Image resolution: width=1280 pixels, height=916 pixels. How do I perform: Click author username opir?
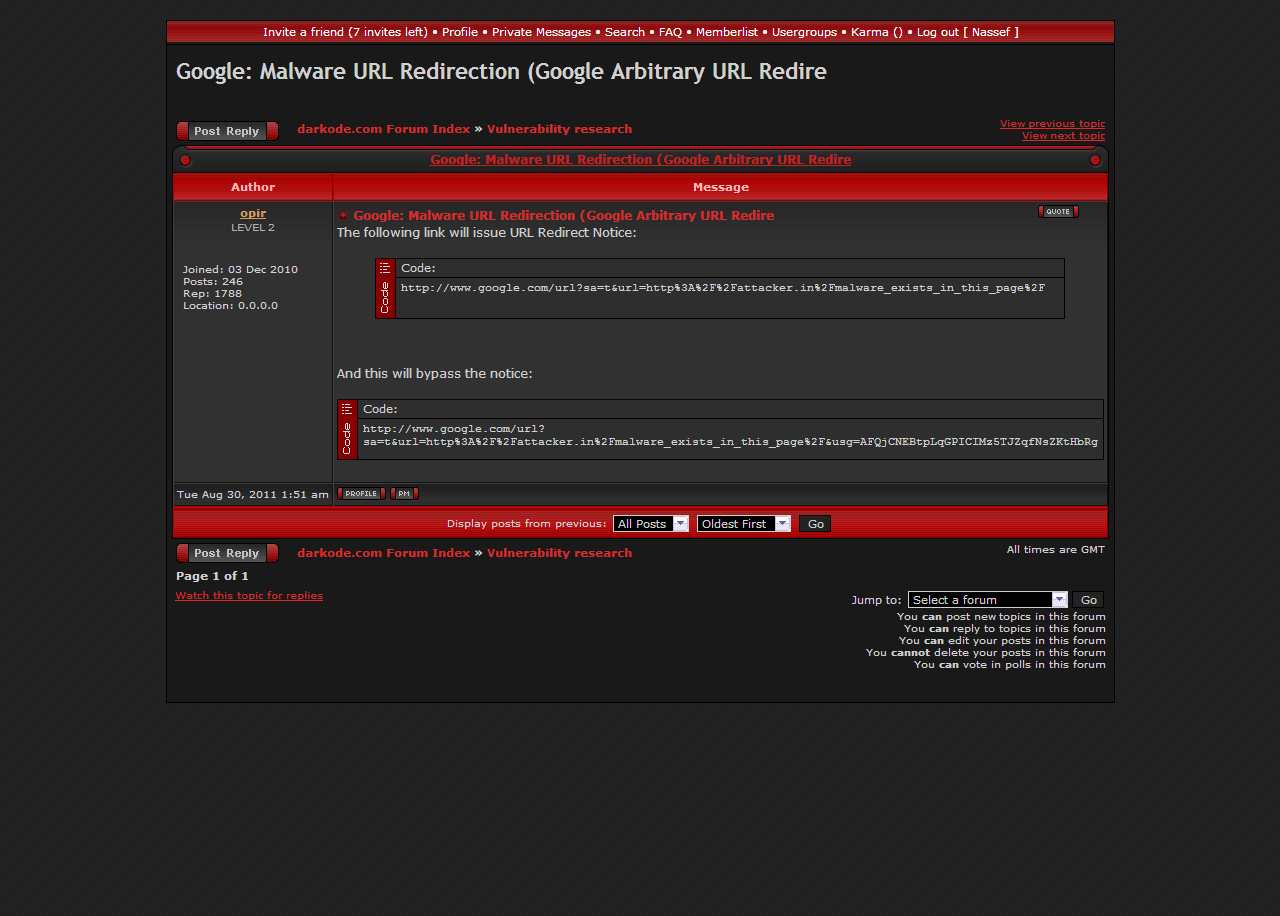coord(253,213)
